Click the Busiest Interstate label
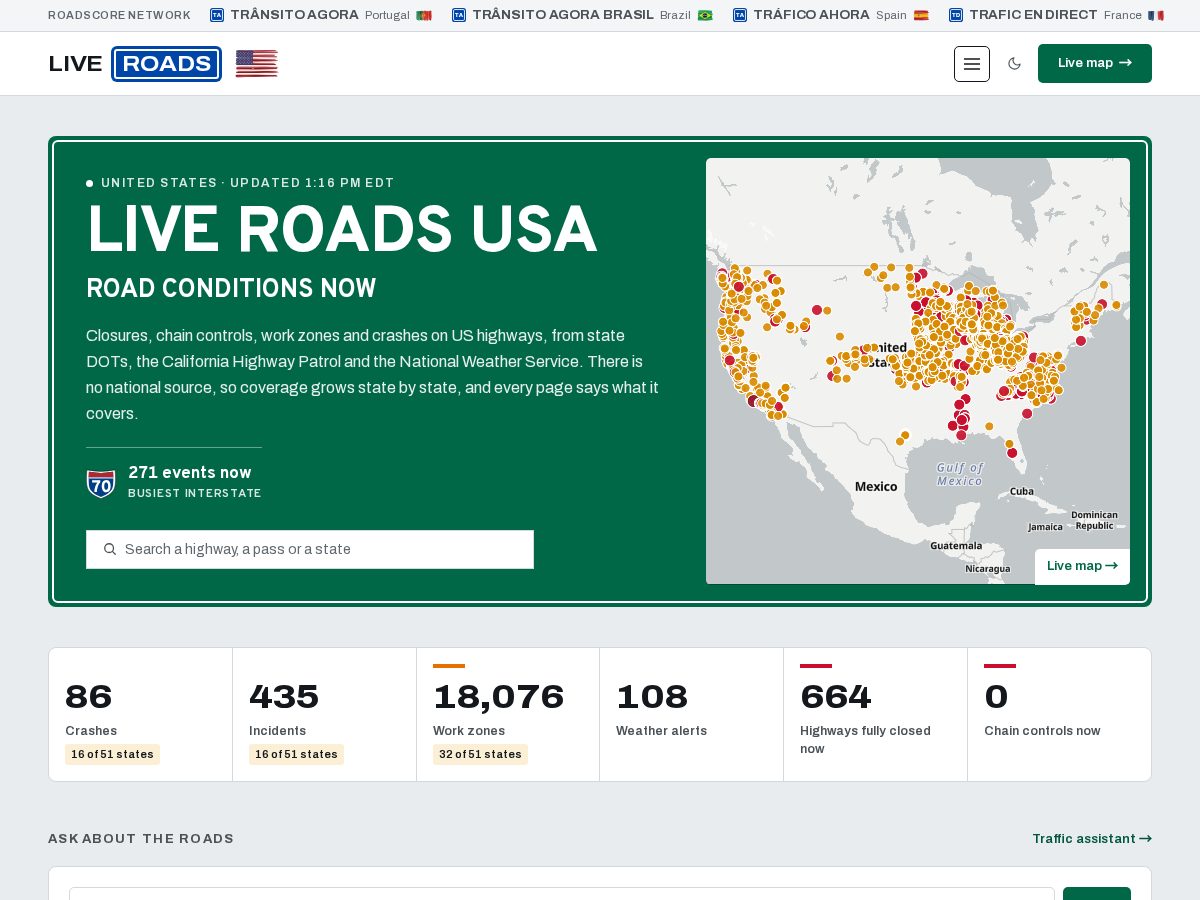This screenshot has height=900, width=1200. tap(195, 493)
